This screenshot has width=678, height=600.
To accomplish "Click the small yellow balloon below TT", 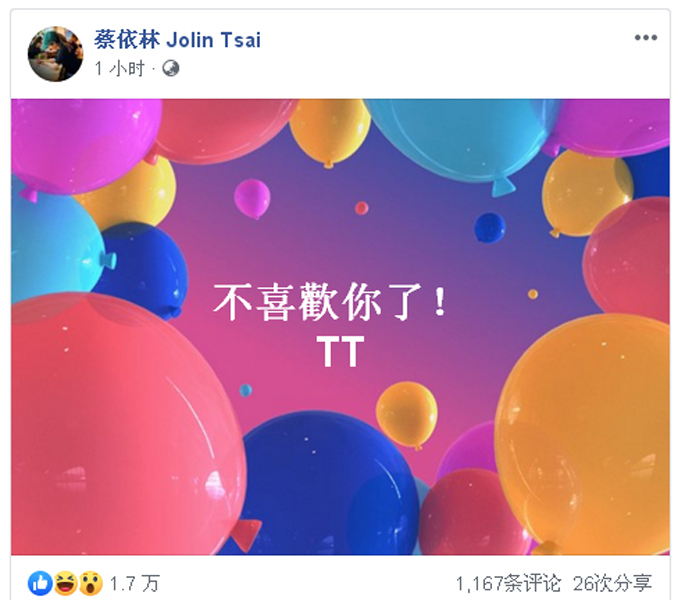I will pyautogui.click(x=406, y=415).
